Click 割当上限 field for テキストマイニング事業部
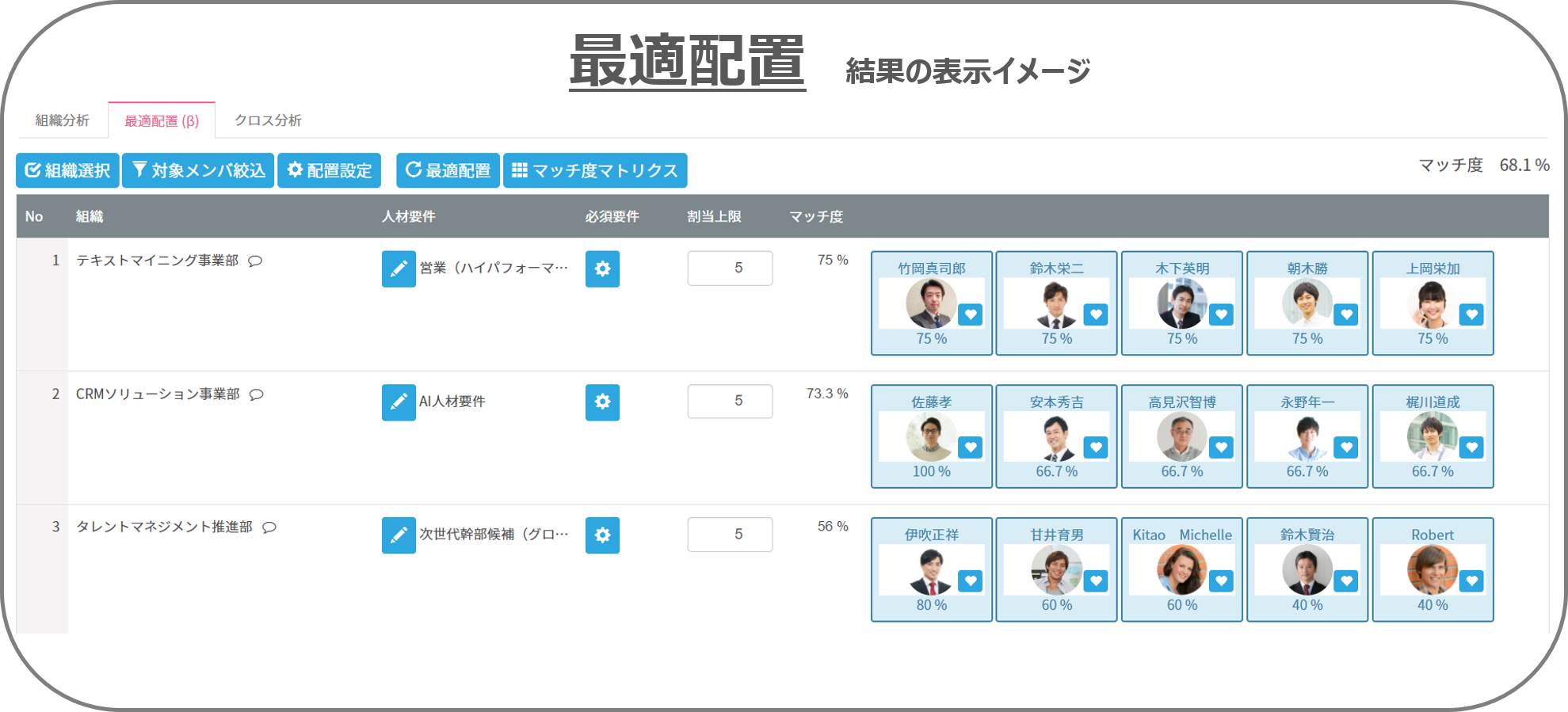The height and width of the screenshot is (712, 1568). 730,268
